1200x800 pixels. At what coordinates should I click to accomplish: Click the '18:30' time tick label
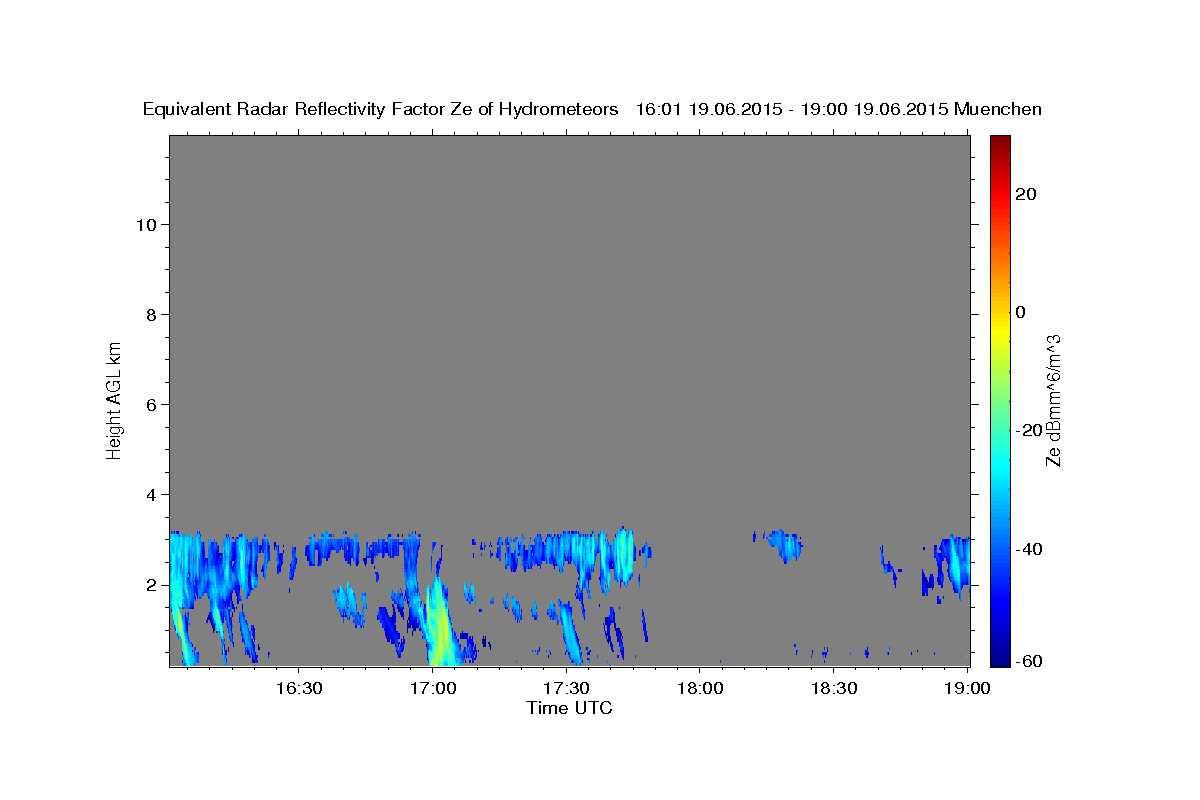(834, 688)
